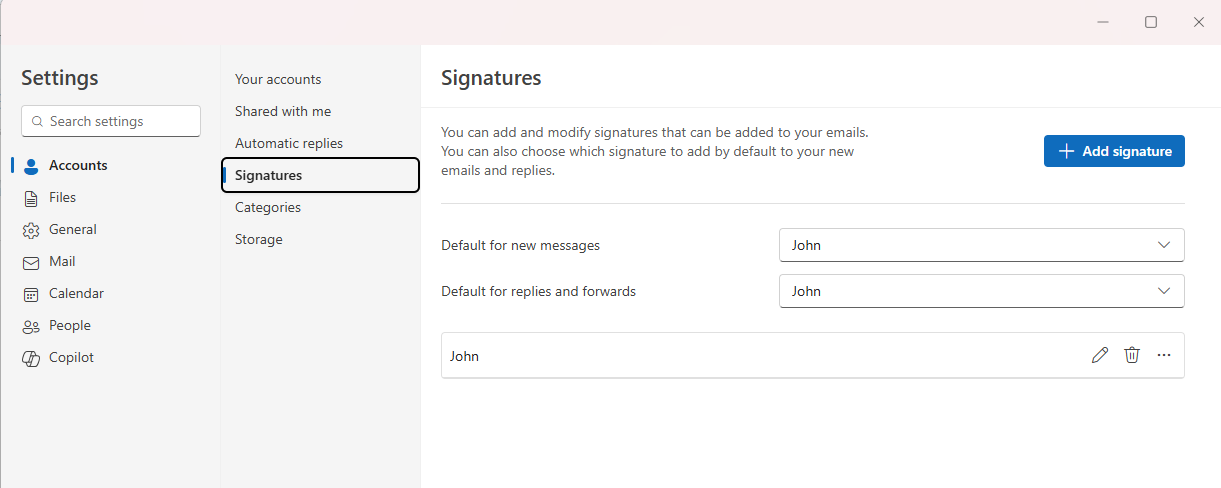Click the trash delete icon for John signature
This screenshot has height=488, width=1221.
tap(1132, 355)
